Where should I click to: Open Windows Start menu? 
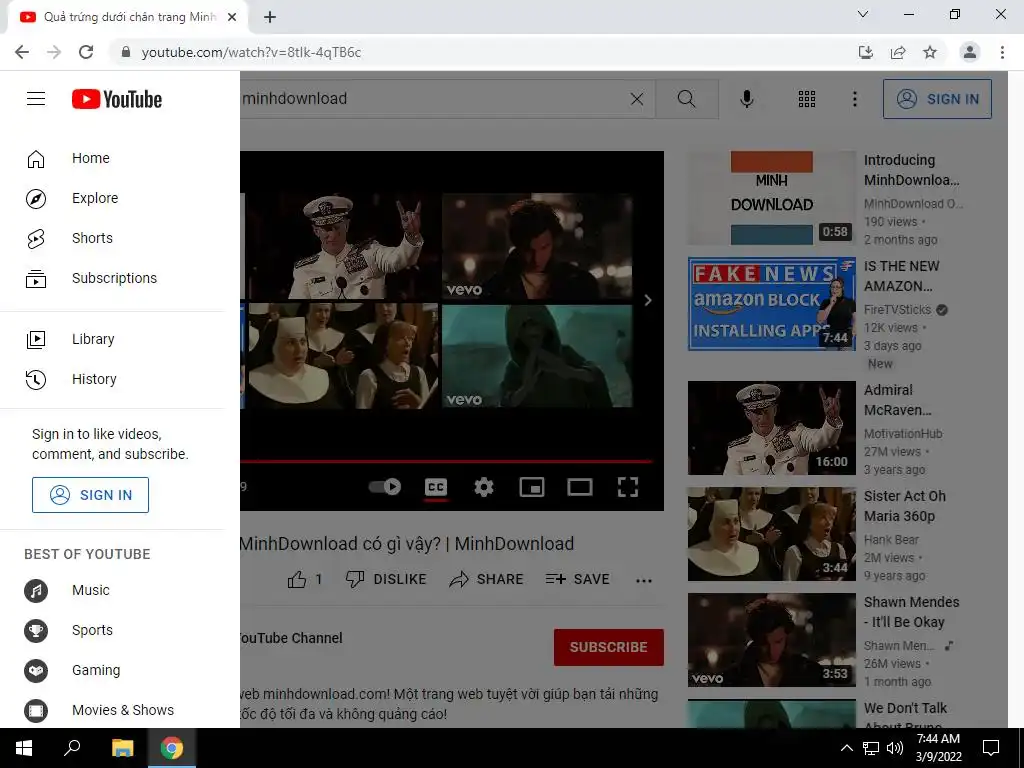pyautogui.click(x=24, y=748)
